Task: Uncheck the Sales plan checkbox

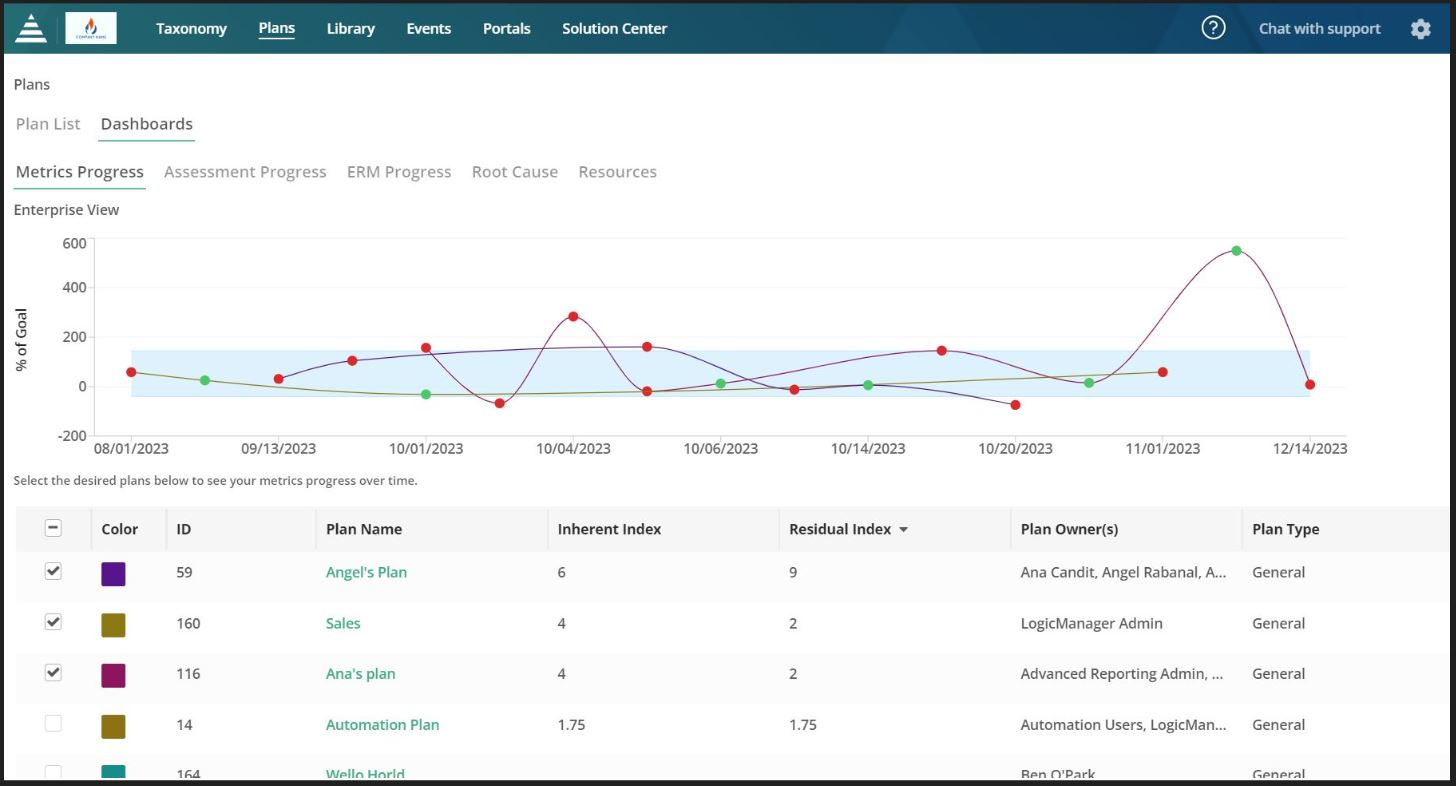Action: [x=53, y=622]
